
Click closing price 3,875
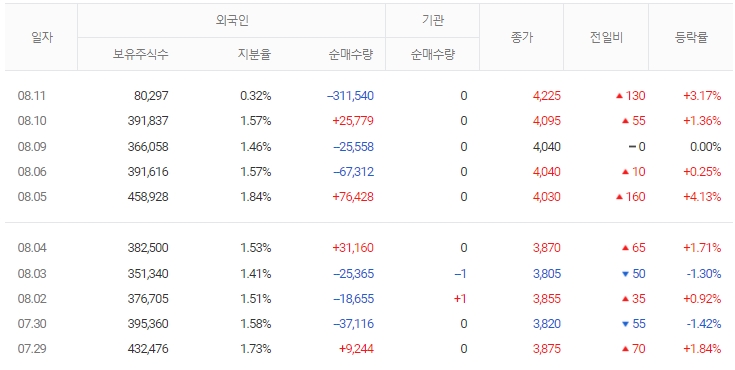click(x=547, y=349)
